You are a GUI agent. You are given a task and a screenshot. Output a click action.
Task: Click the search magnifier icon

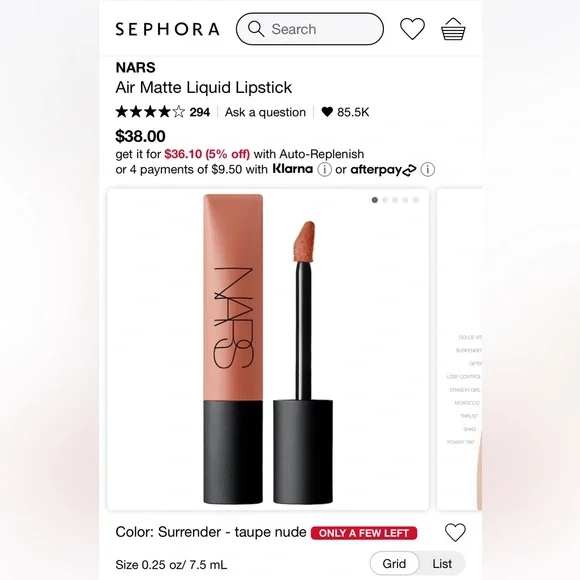point(256,29)
